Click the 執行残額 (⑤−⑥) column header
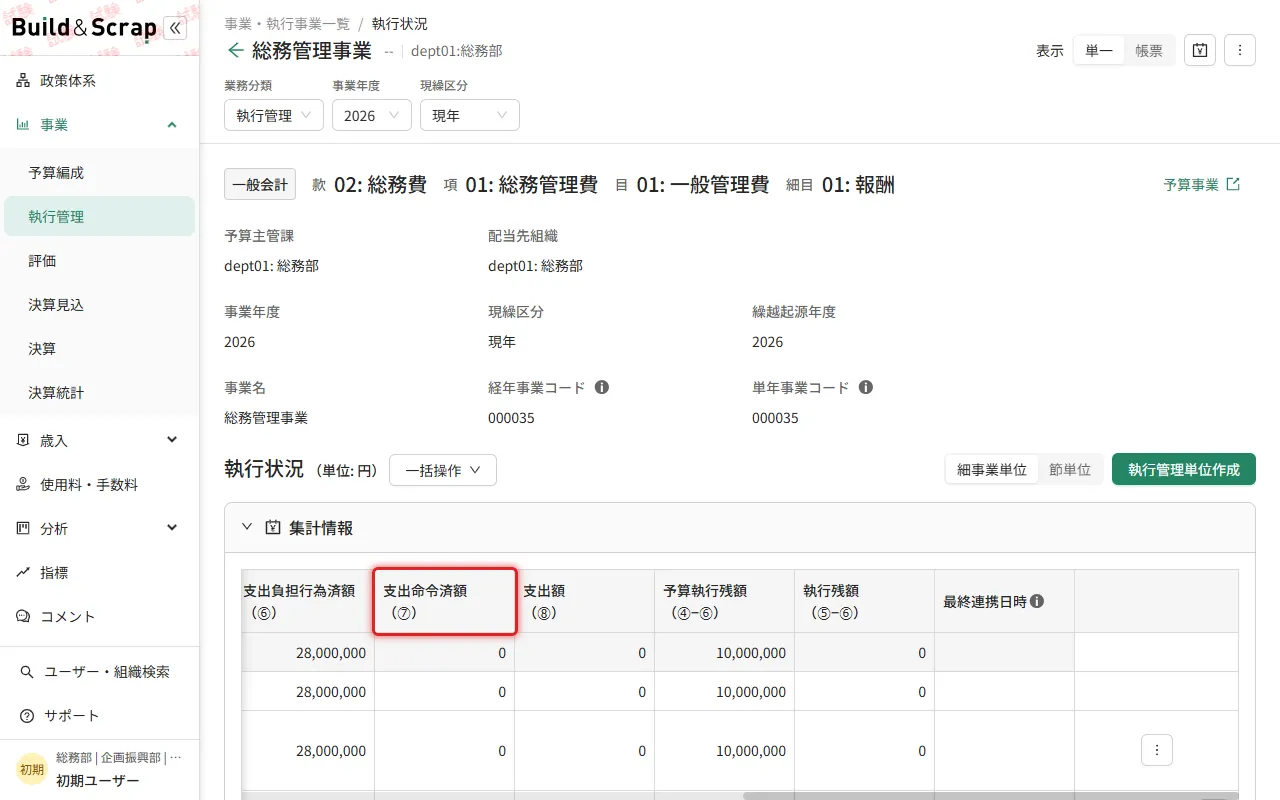The width and height of the screenshot is (1280, 800). click(x=864, y=601)
